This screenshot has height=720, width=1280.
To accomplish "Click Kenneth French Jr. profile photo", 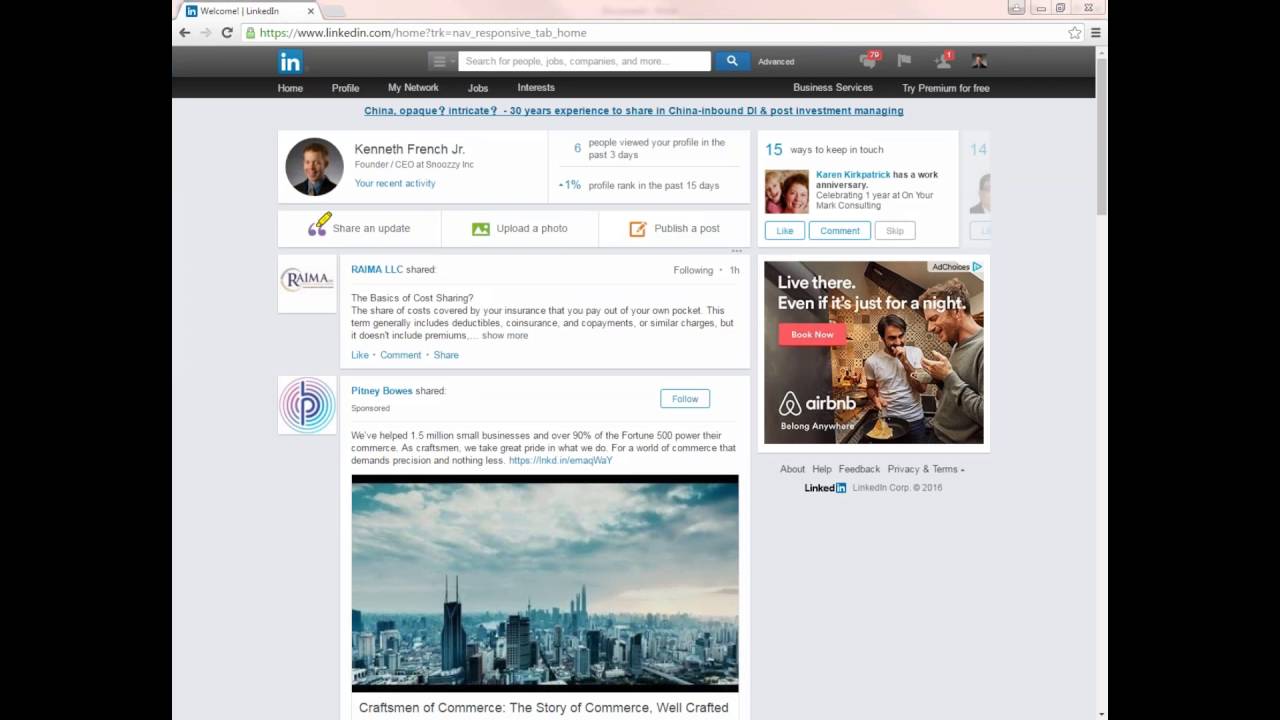I will pyautogui.click(x=314, y=166).
